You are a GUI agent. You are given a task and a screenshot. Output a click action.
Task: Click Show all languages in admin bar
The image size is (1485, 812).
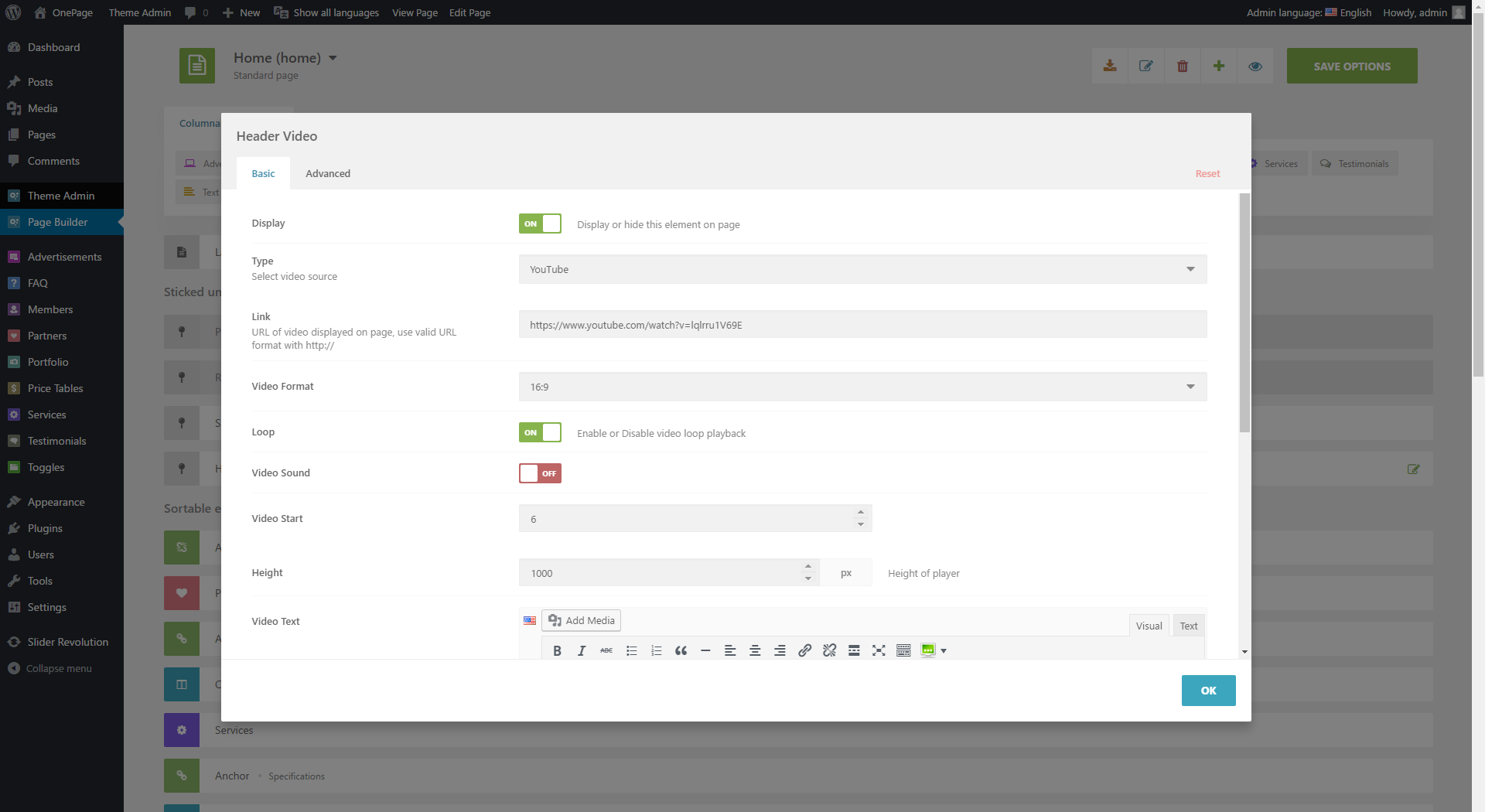(326, 12)
